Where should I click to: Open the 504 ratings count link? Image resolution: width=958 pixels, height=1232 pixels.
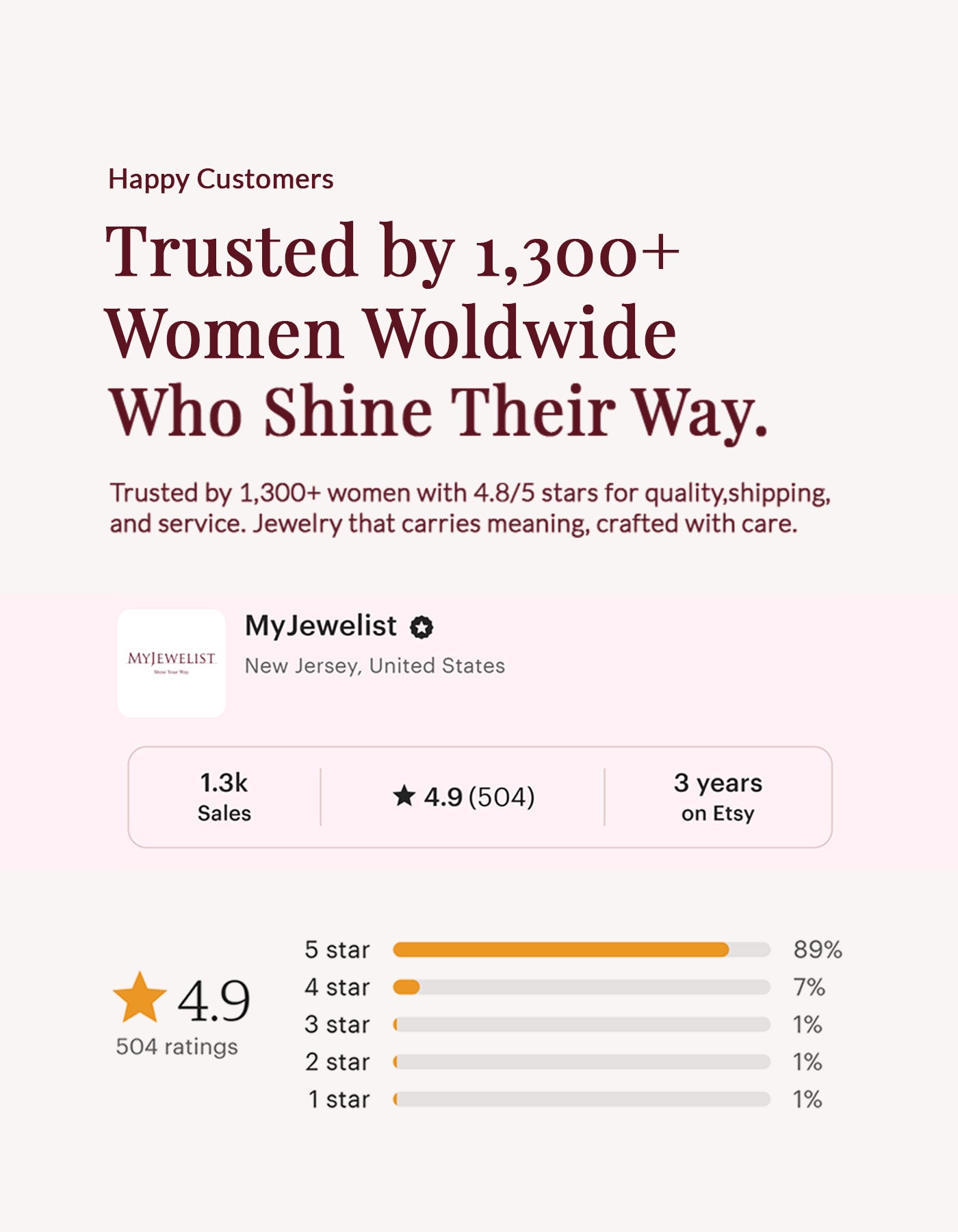click(x=177, y=1047)
